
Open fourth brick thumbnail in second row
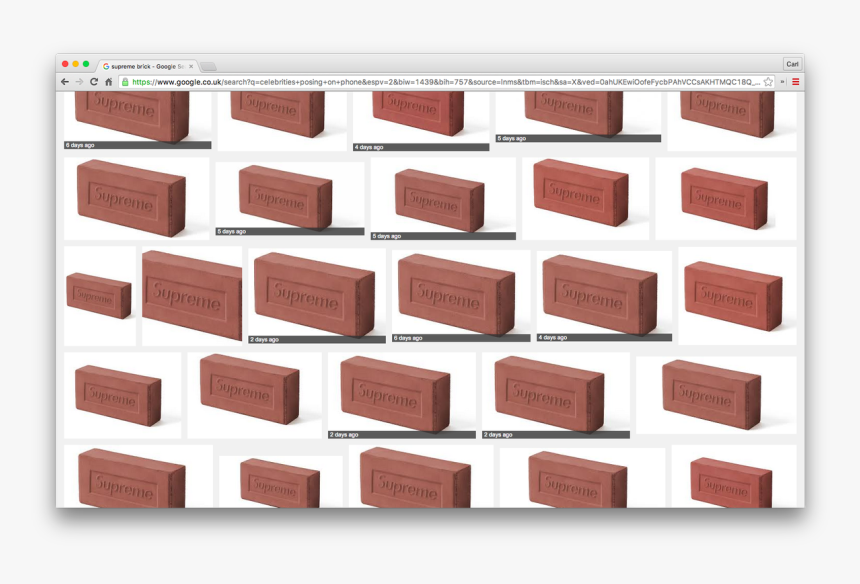point(585,199)
